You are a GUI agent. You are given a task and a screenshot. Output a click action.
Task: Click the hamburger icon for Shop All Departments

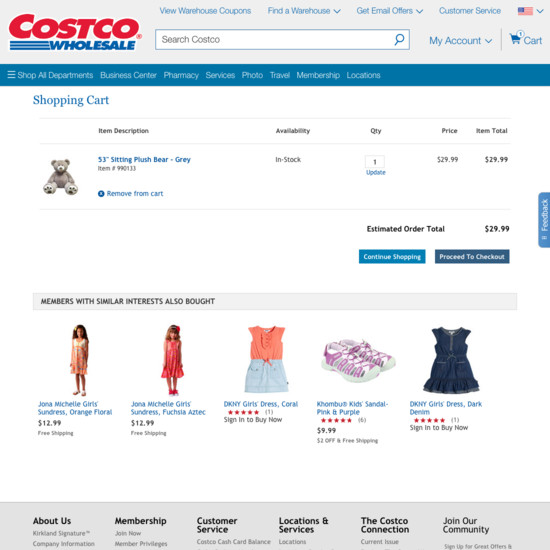click(11, 75)
